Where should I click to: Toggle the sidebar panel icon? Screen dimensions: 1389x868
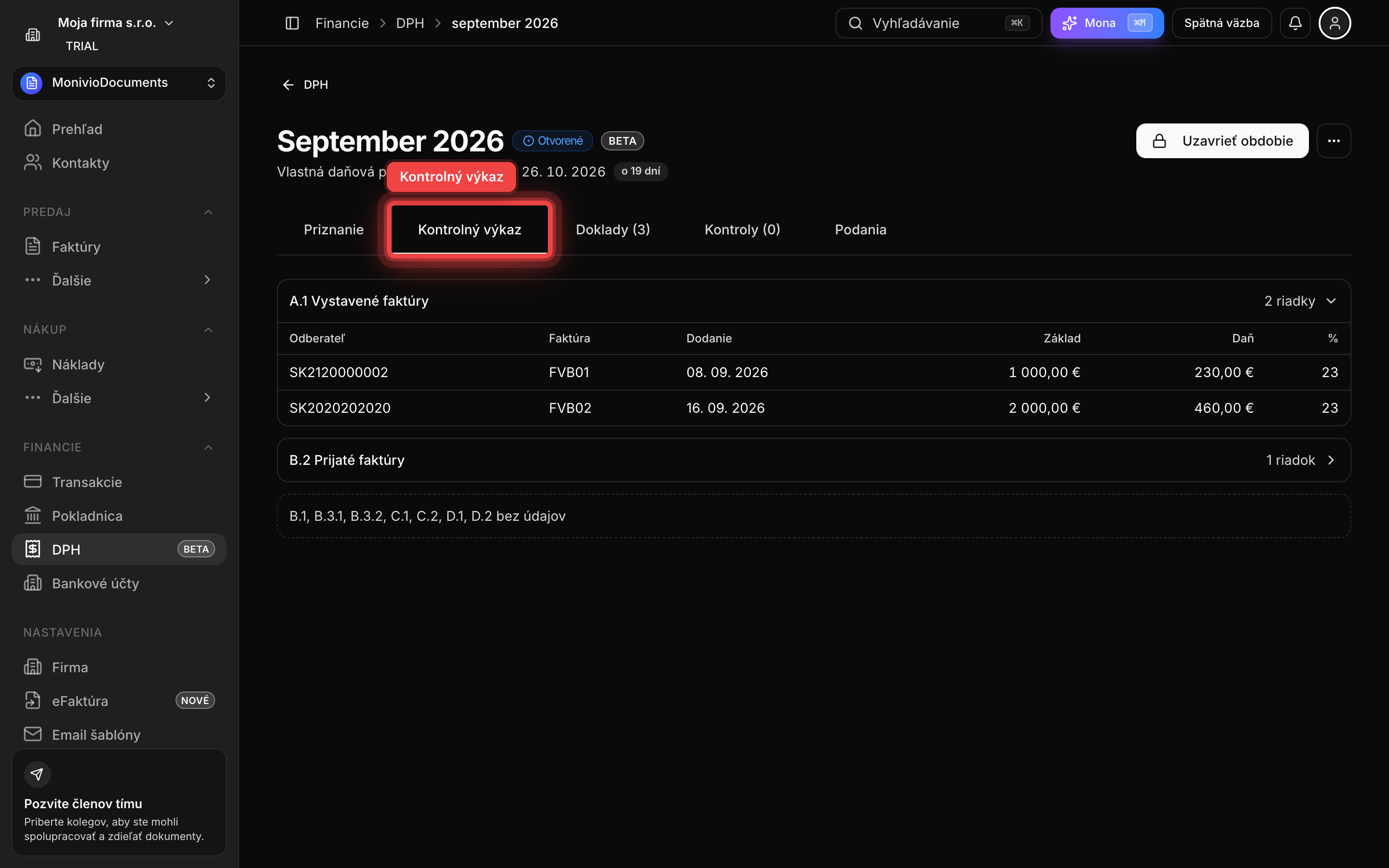[x=292, y=23]
